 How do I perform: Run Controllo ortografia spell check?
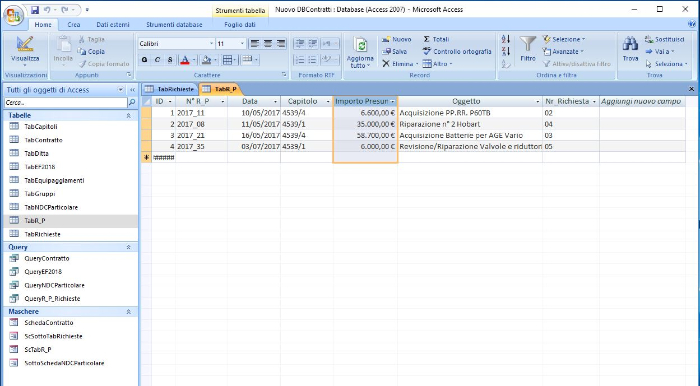[457, 51]
